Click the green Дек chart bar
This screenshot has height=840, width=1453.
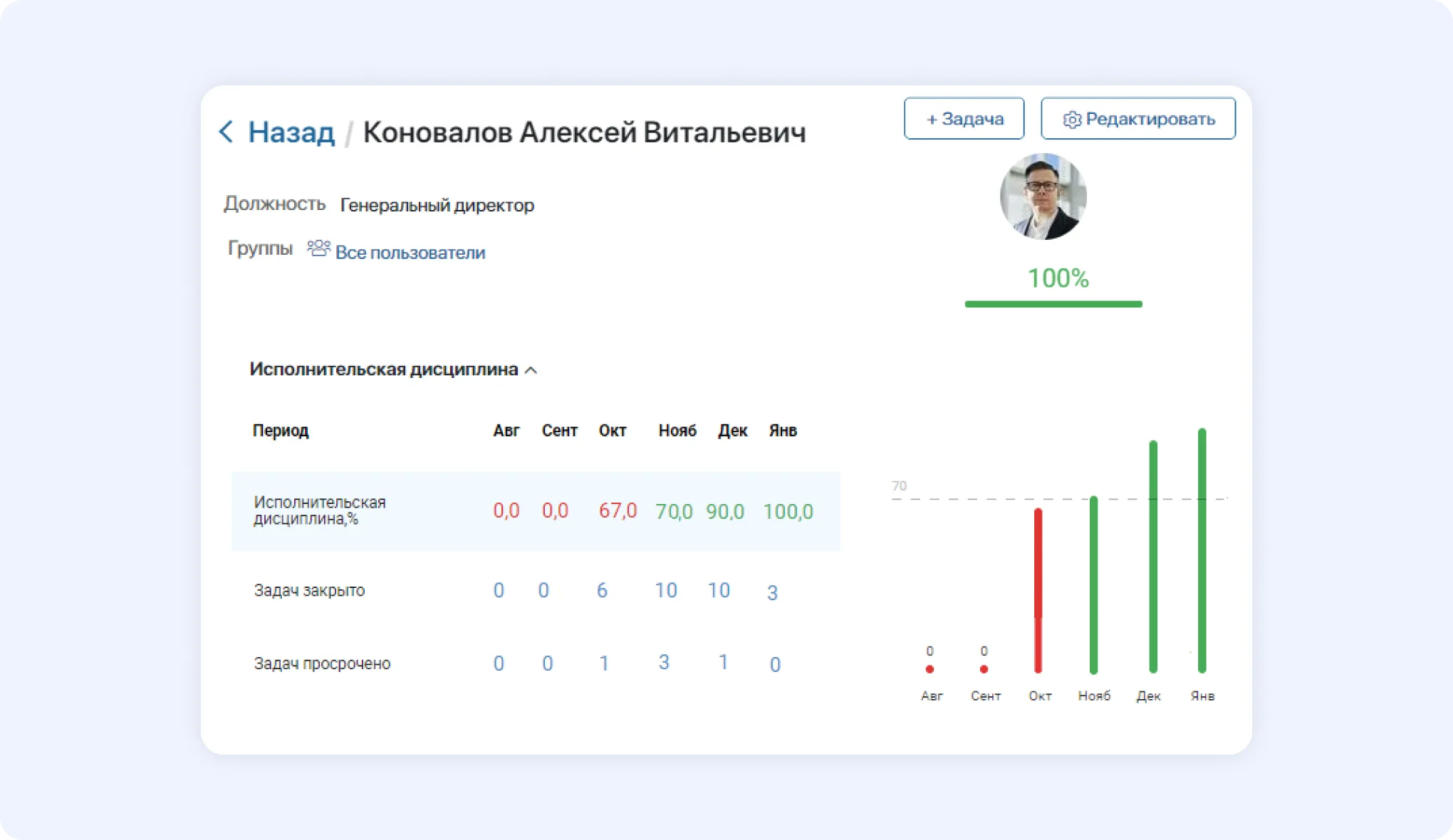click(1153, 557)
